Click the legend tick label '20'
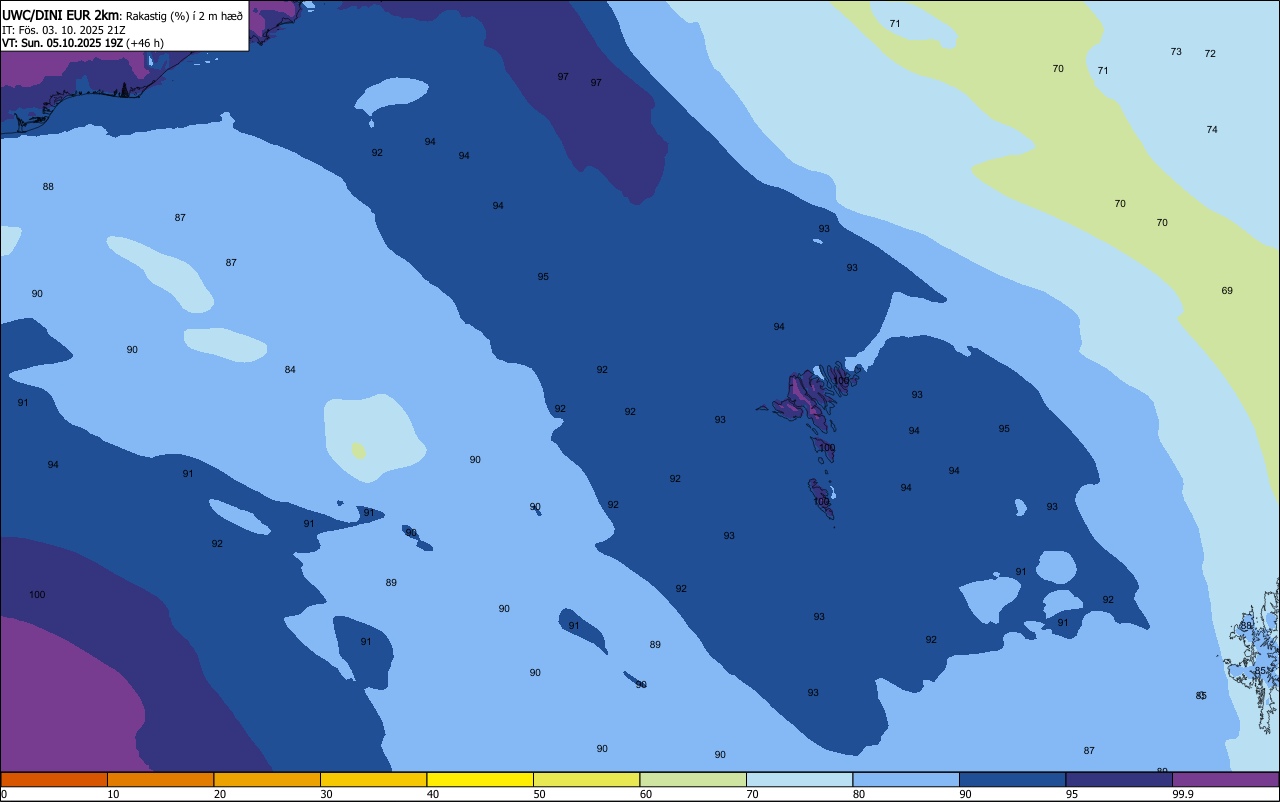This screenshot has height=802, width=1280. tap(220, 794)
